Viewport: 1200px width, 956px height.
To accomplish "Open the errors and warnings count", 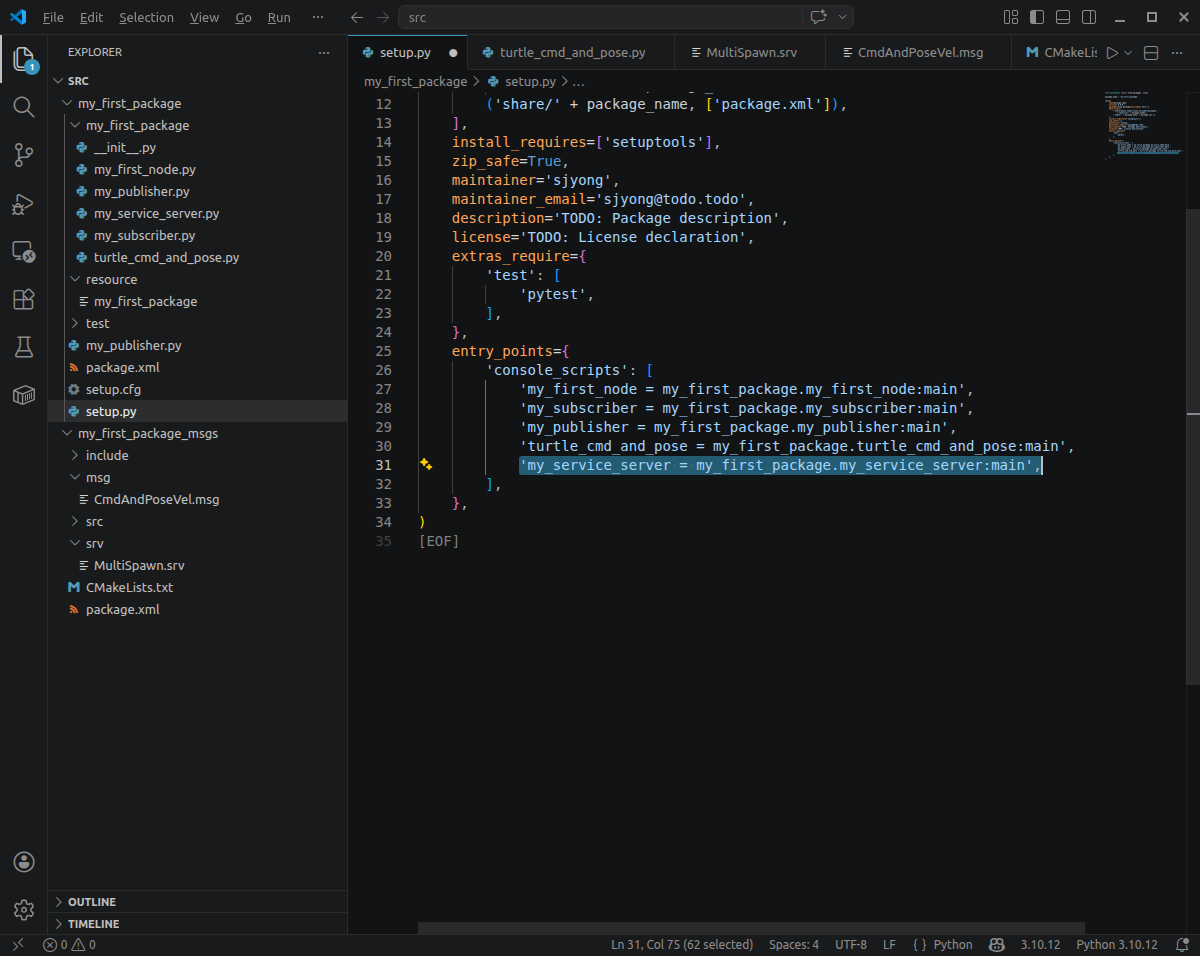I will pyautogui.click(x=69, y=944).
